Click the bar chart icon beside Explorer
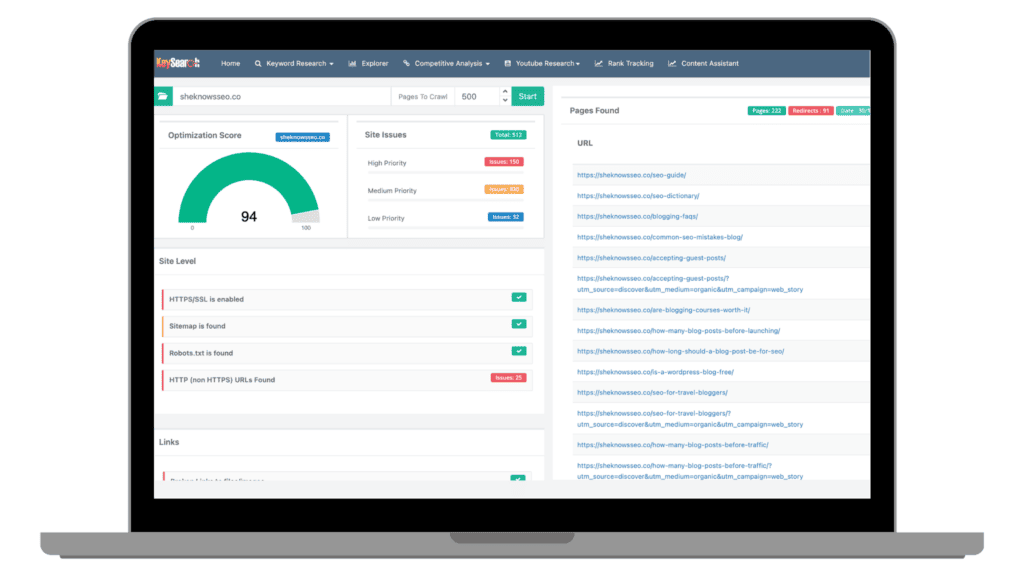Viewport: 1024px width, 576px height. click(x=353, y=63)
